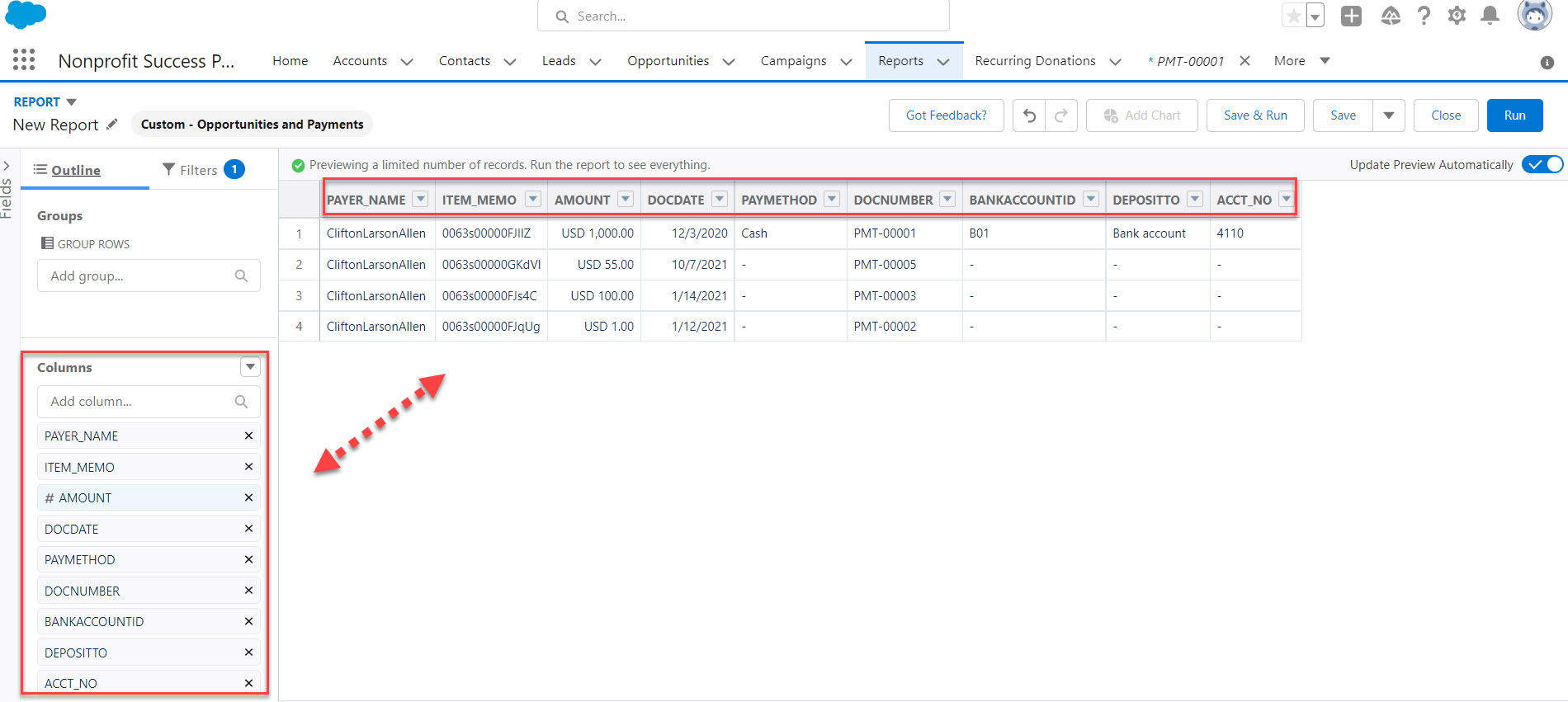Toggle Update Preview Automatically switch
The width and height of the screenshot is (1568, 702).
[x=1542, y=164]
